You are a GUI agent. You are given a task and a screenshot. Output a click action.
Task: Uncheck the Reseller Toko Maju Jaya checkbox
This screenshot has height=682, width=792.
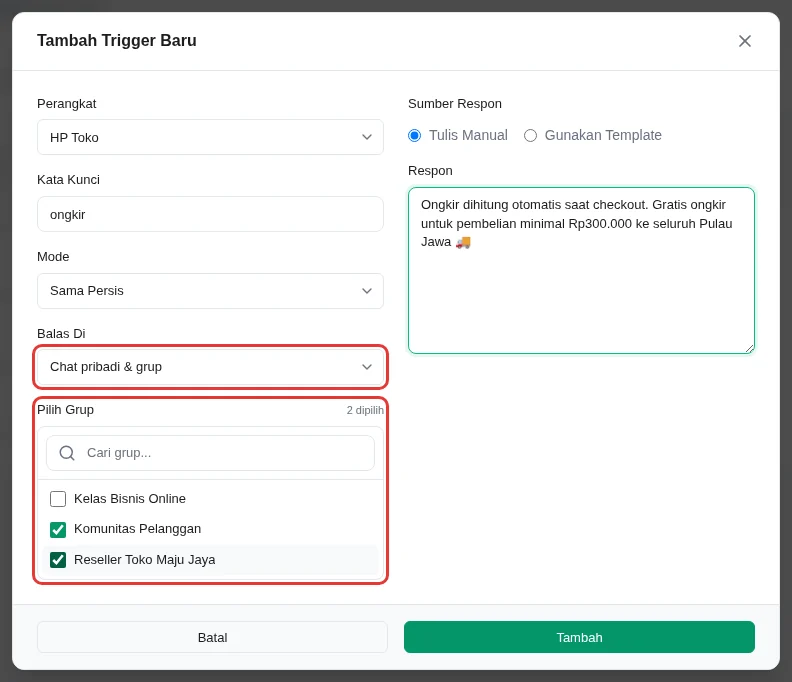tap(58, 560)
